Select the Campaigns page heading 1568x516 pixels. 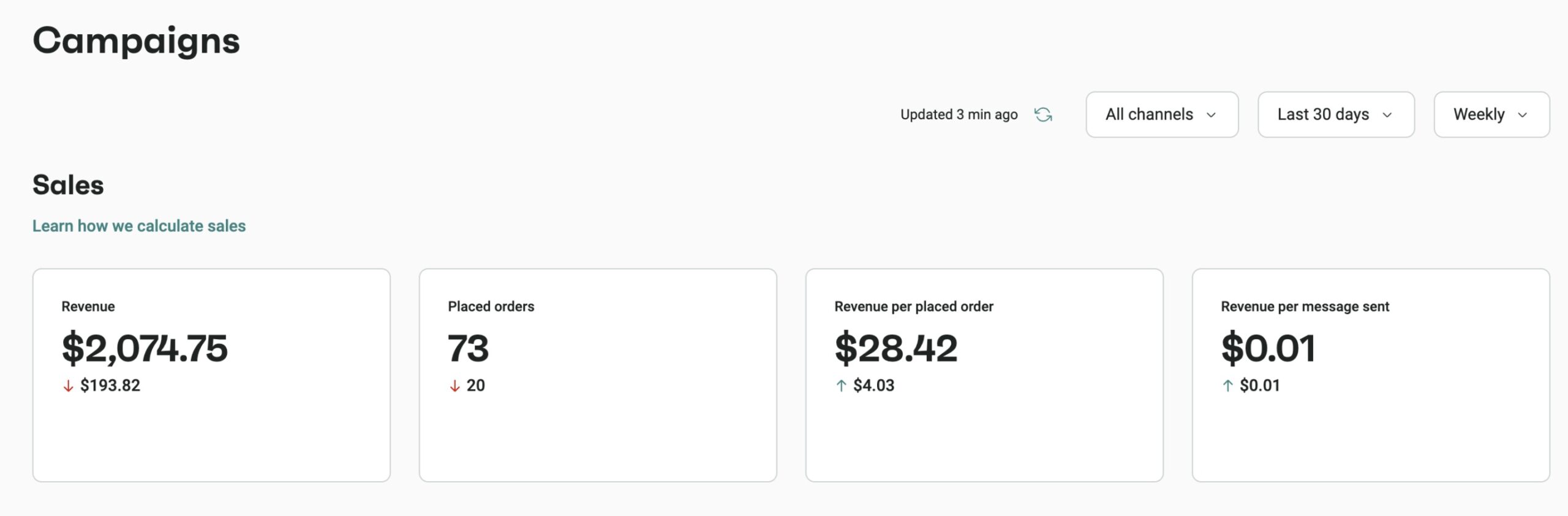tap(136, 41)
